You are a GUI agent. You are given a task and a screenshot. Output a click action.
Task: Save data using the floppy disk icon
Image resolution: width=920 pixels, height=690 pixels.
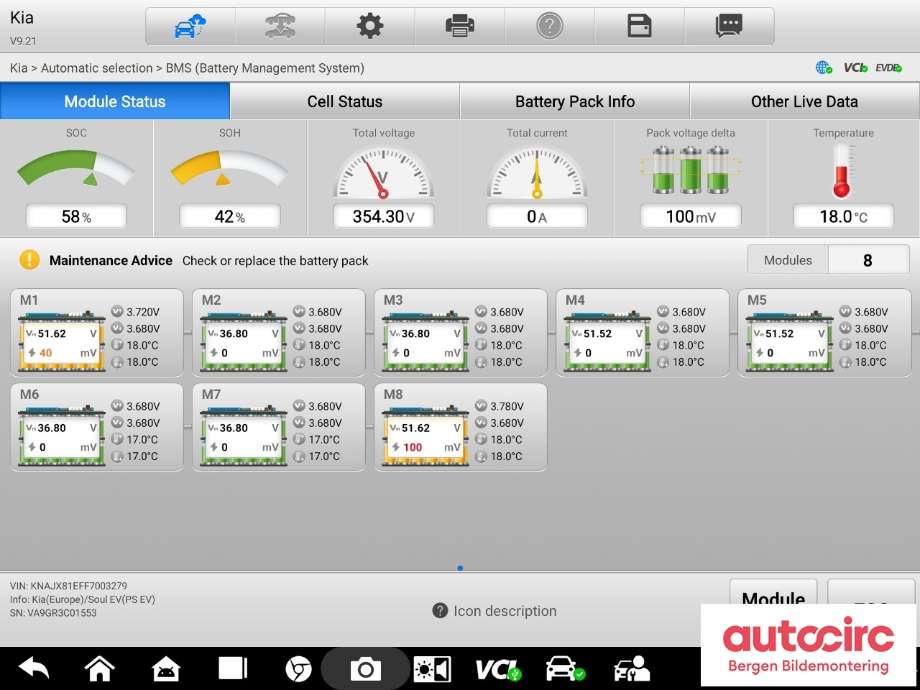coord(640,26)
